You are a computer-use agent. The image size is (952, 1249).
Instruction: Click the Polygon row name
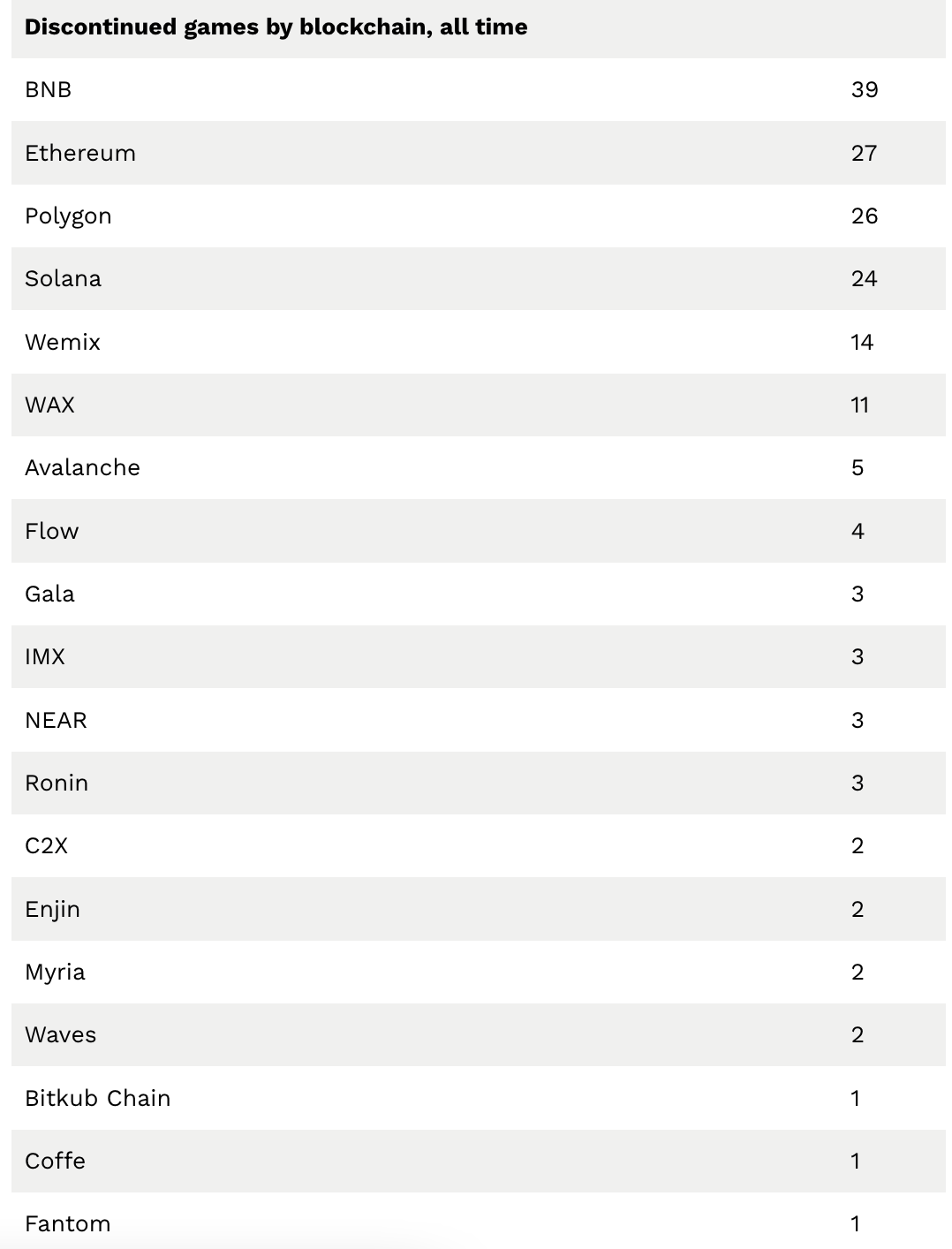(x=68, y=216)
